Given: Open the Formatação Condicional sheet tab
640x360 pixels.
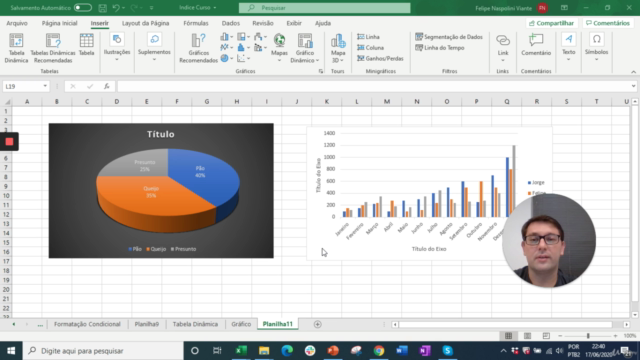Looking at the screenshot, I should pos(87,324).
